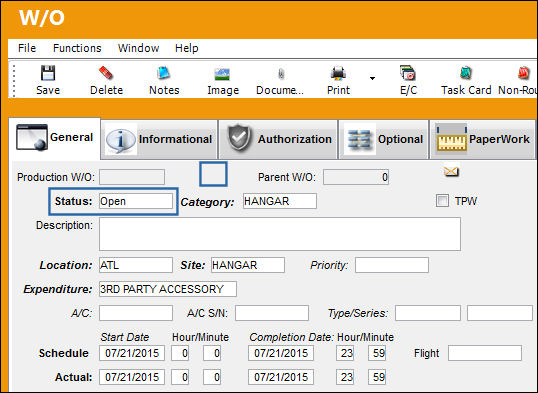Click the envelope email icon

451,171
